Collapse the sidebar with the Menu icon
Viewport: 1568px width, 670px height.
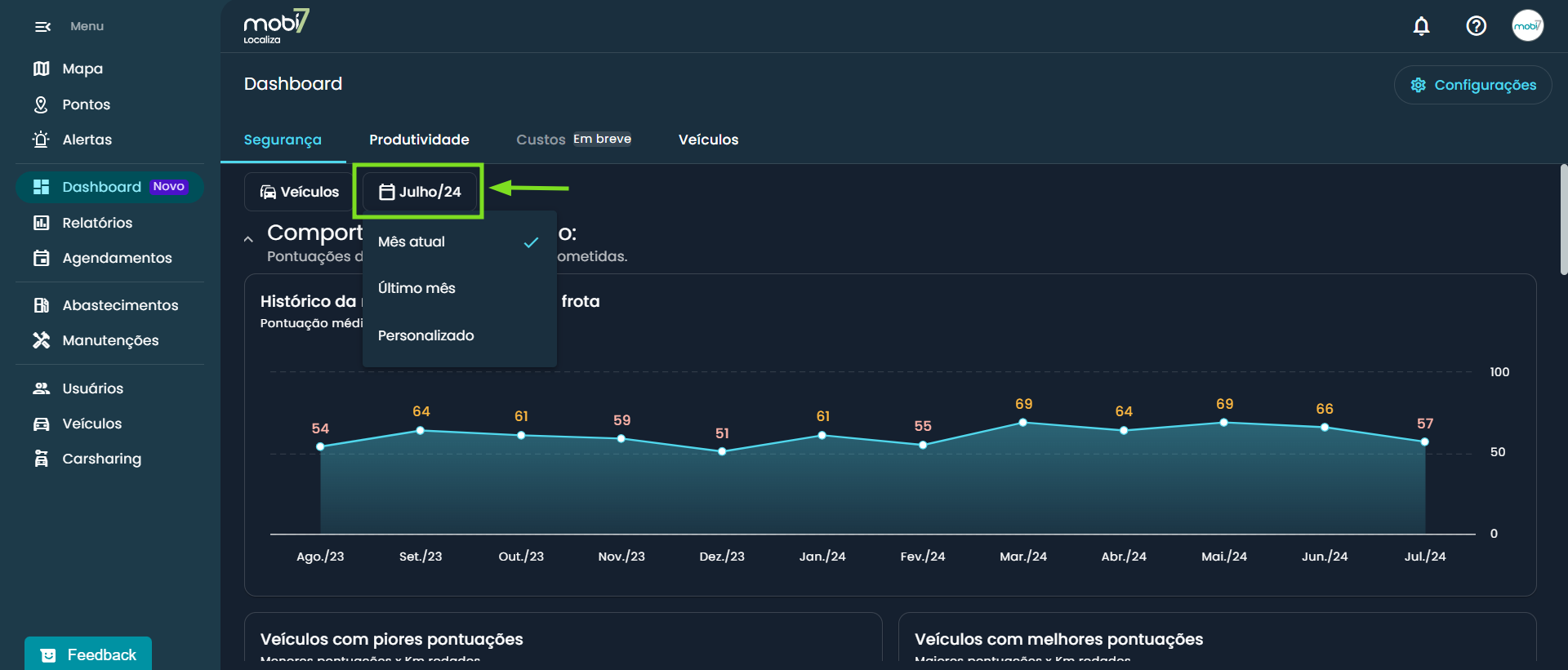coord(42,27)
